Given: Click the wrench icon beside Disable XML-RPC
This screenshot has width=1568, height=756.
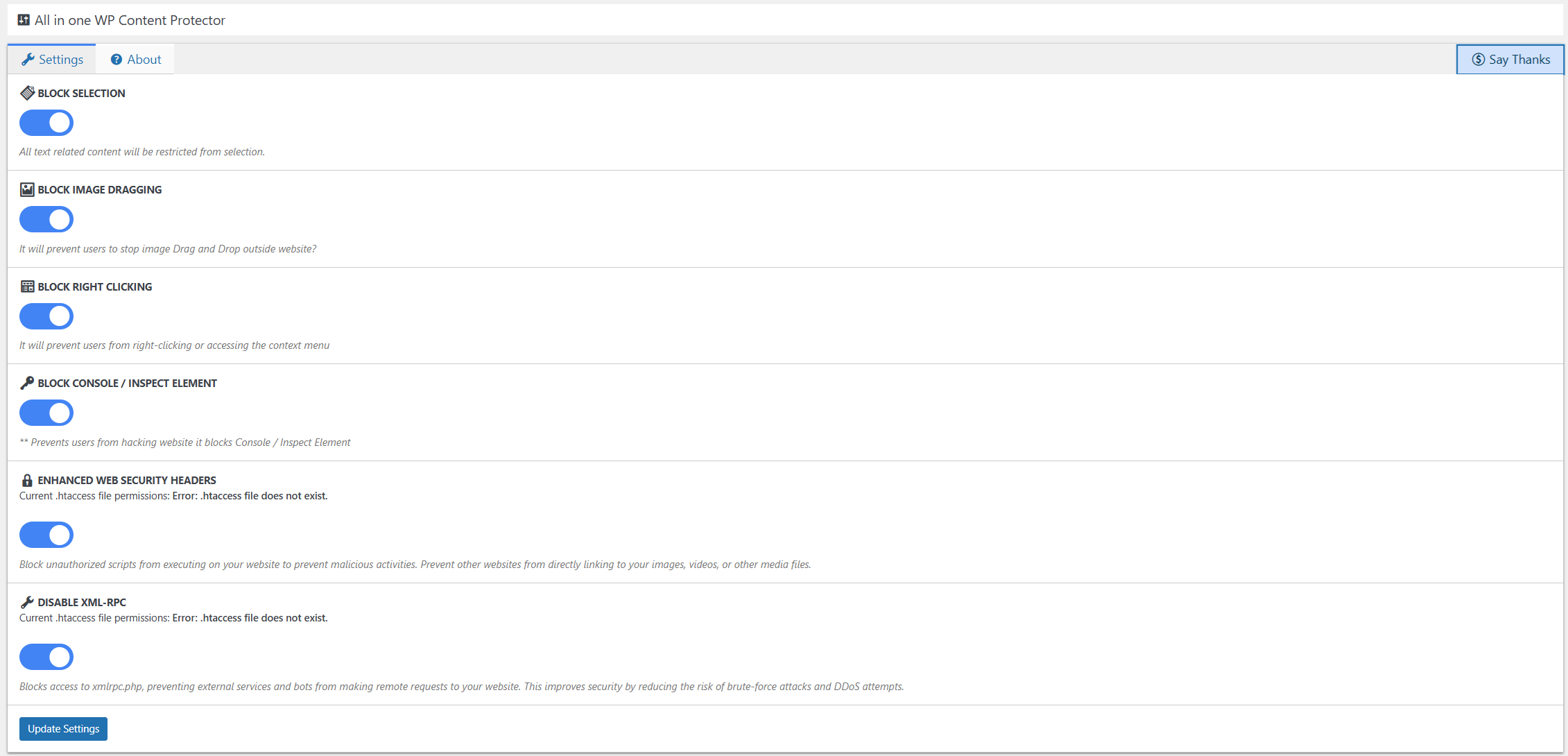Looking at the screenshot, I should coord(27,602).
